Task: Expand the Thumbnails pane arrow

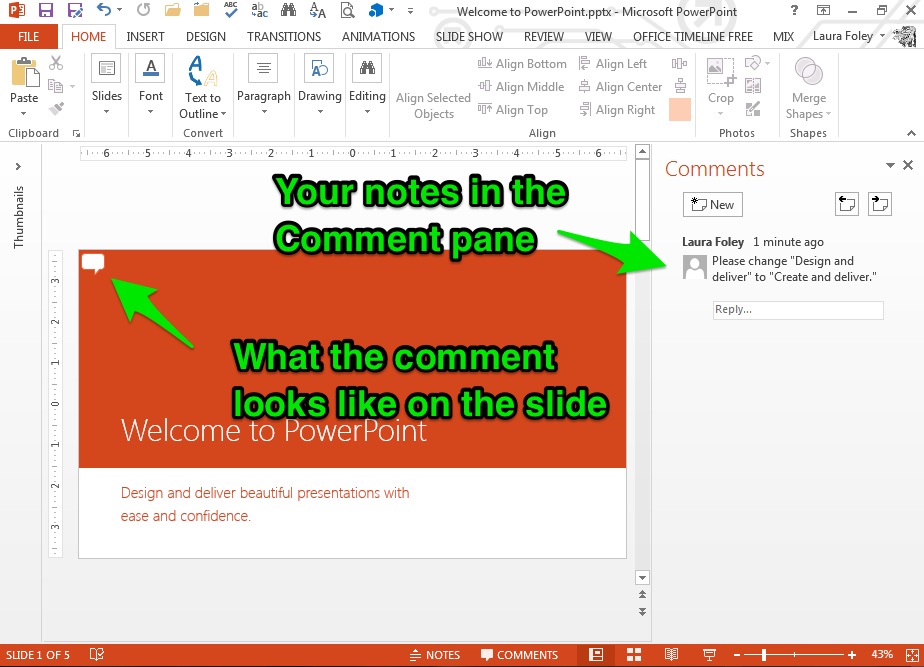Action: tap(18, 166)
